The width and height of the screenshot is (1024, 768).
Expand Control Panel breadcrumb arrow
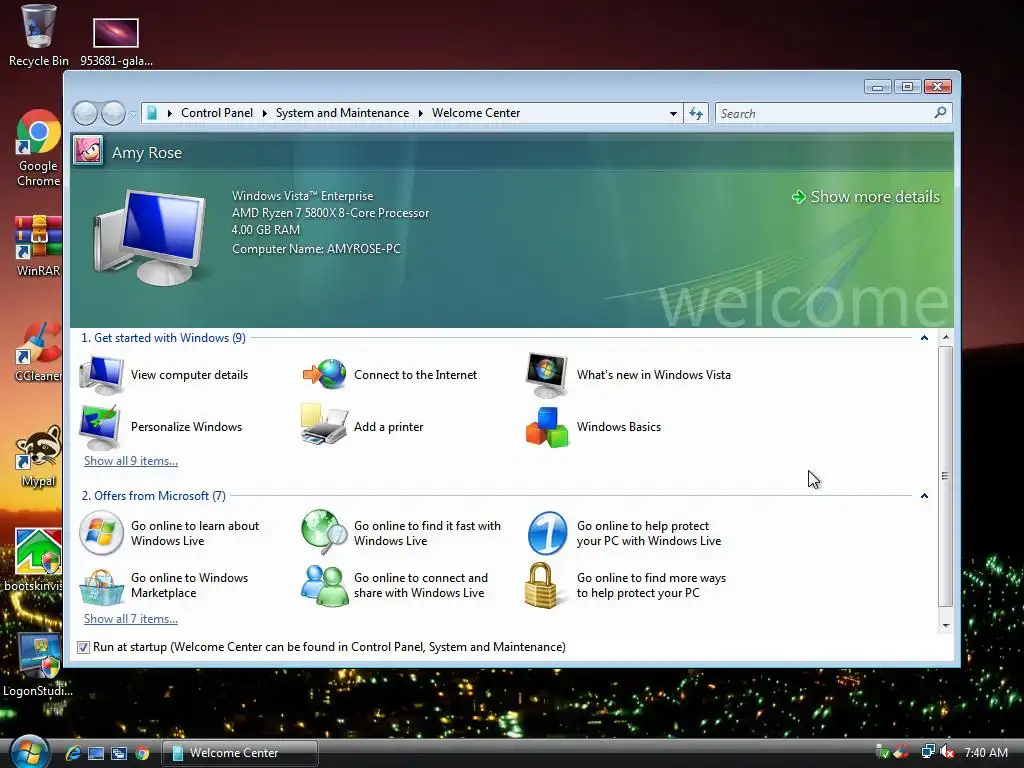pos(264,114)
